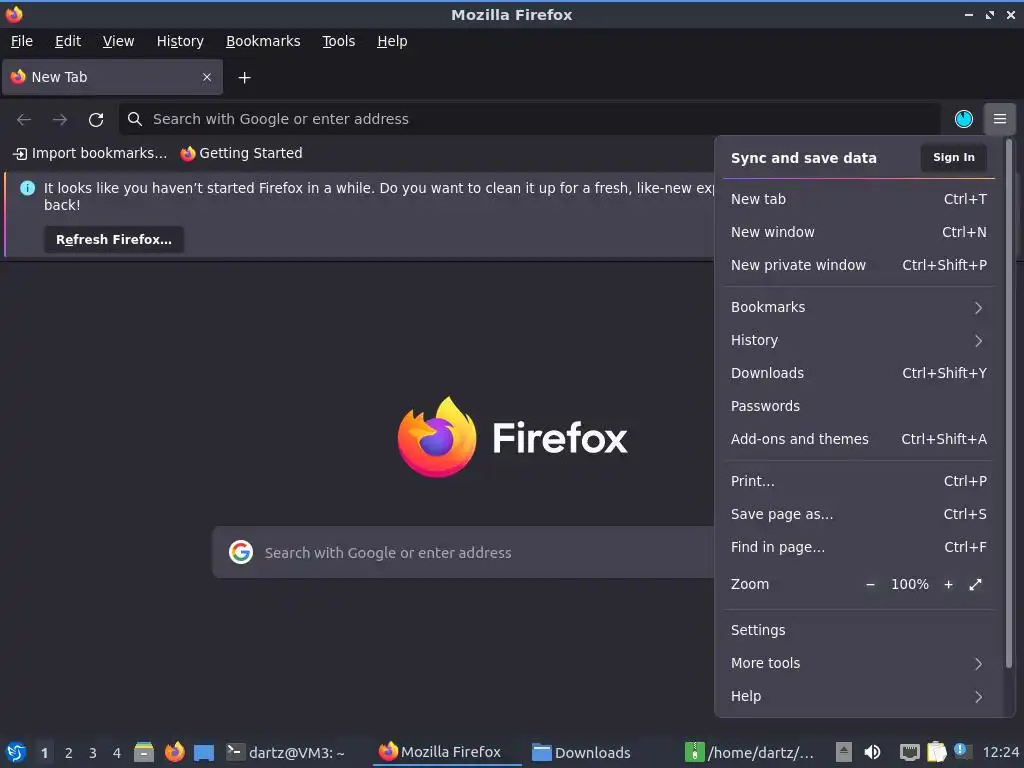Open the system start menu icon in taskbar
Screen dimensions: 1024x768
click(x=16, y=752)
